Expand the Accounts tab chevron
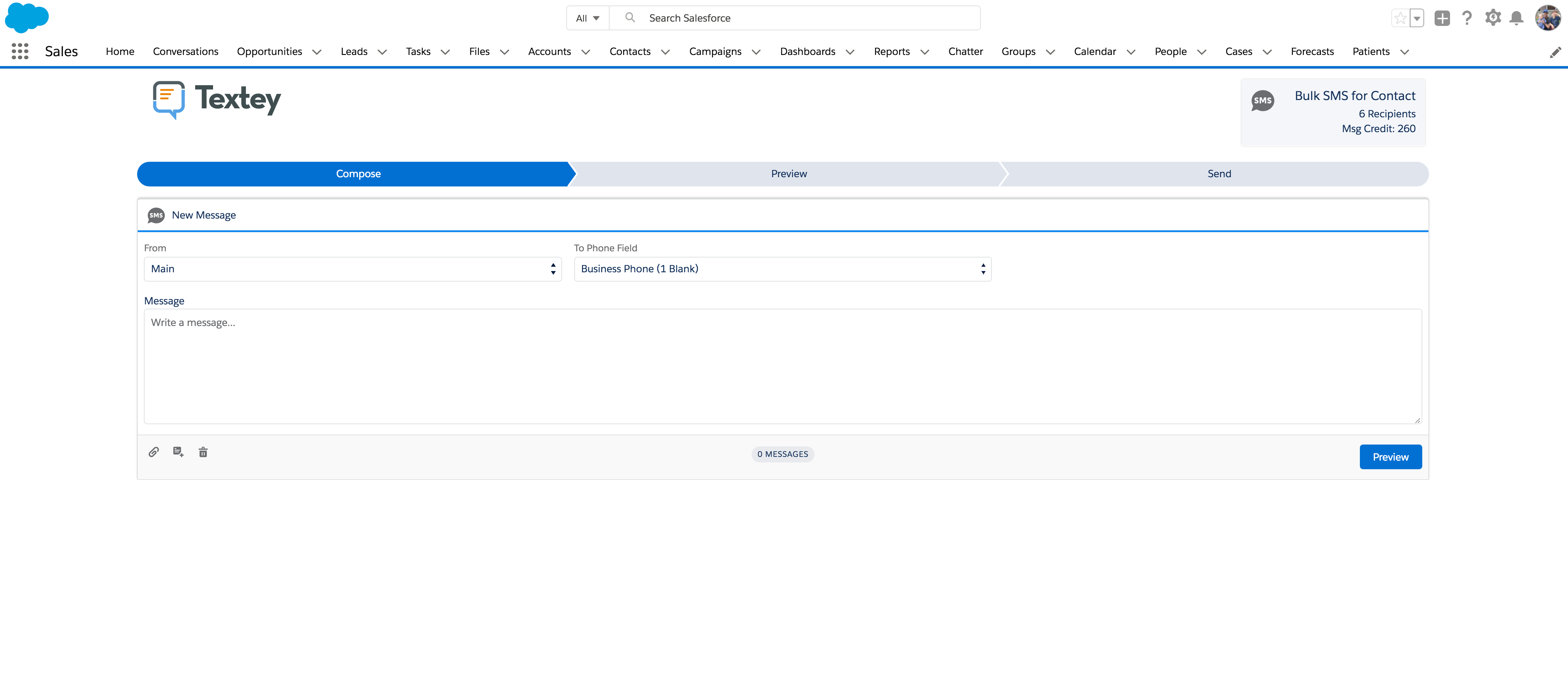1568x681 pixels. pyautogui.click(x=585, y=52)
